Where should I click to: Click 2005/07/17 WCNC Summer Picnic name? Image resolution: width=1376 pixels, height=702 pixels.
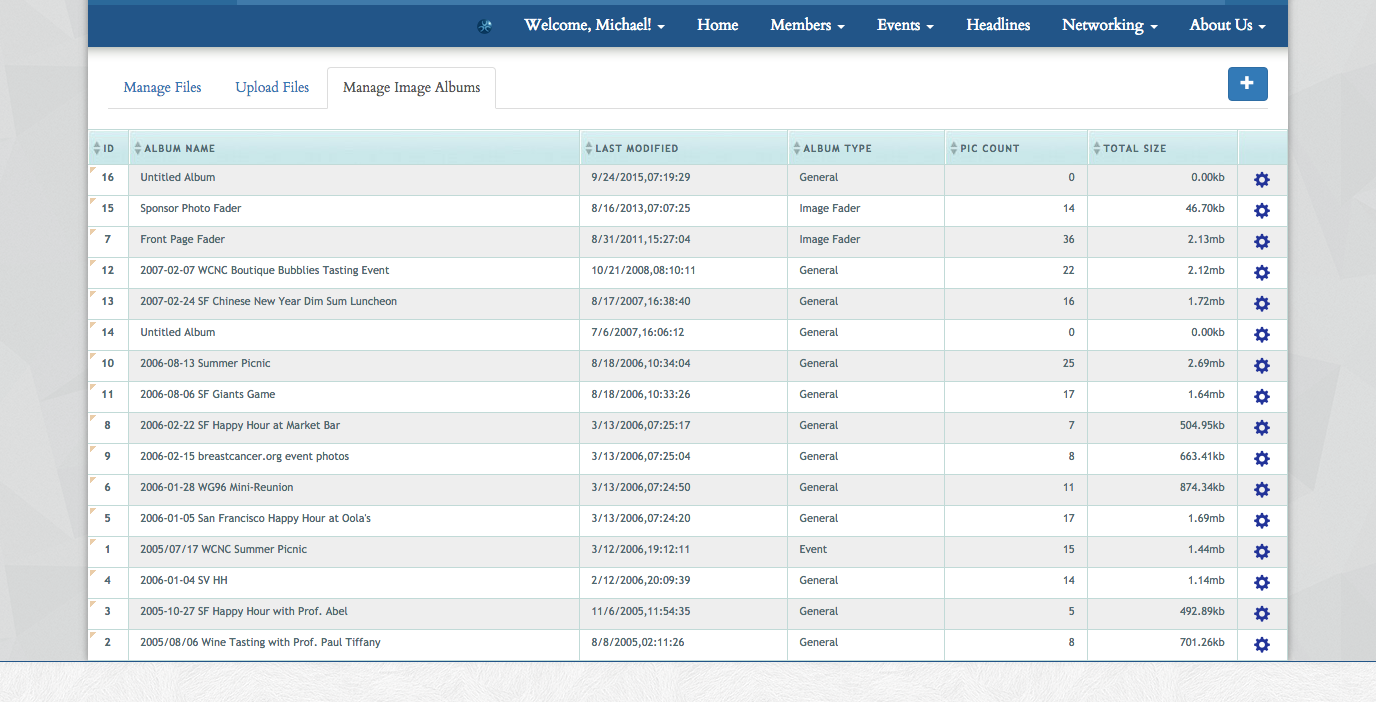[x=224, y=549]
